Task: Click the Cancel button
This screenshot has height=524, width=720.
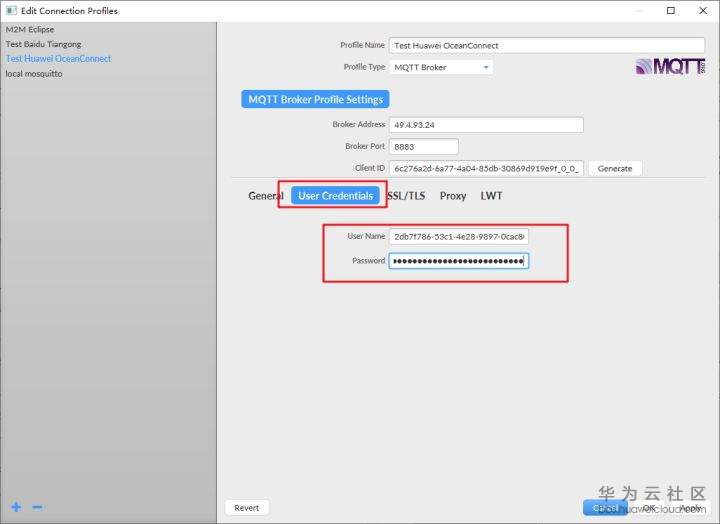Action: pos(605,507)
